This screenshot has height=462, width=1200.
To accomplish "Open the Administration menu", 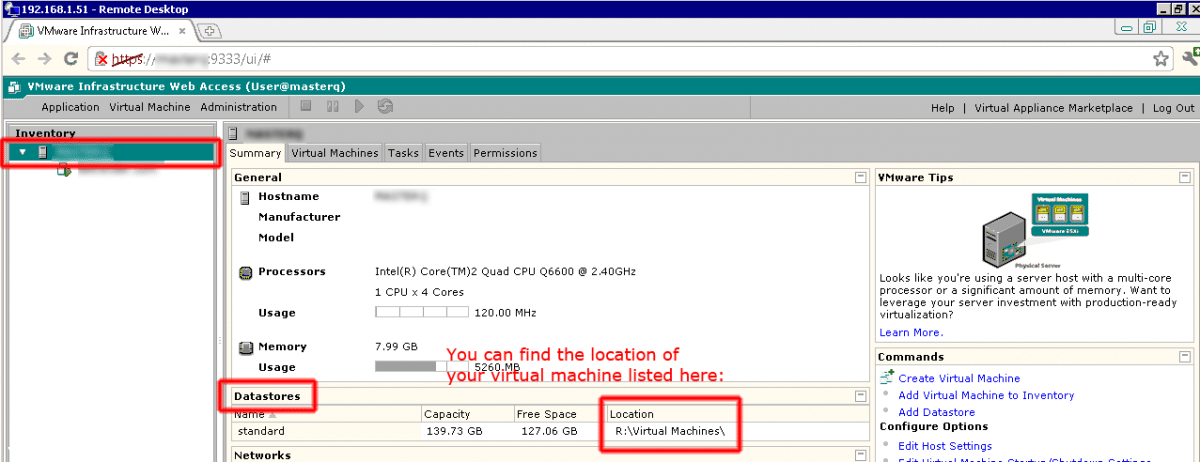I will [239, 107].
